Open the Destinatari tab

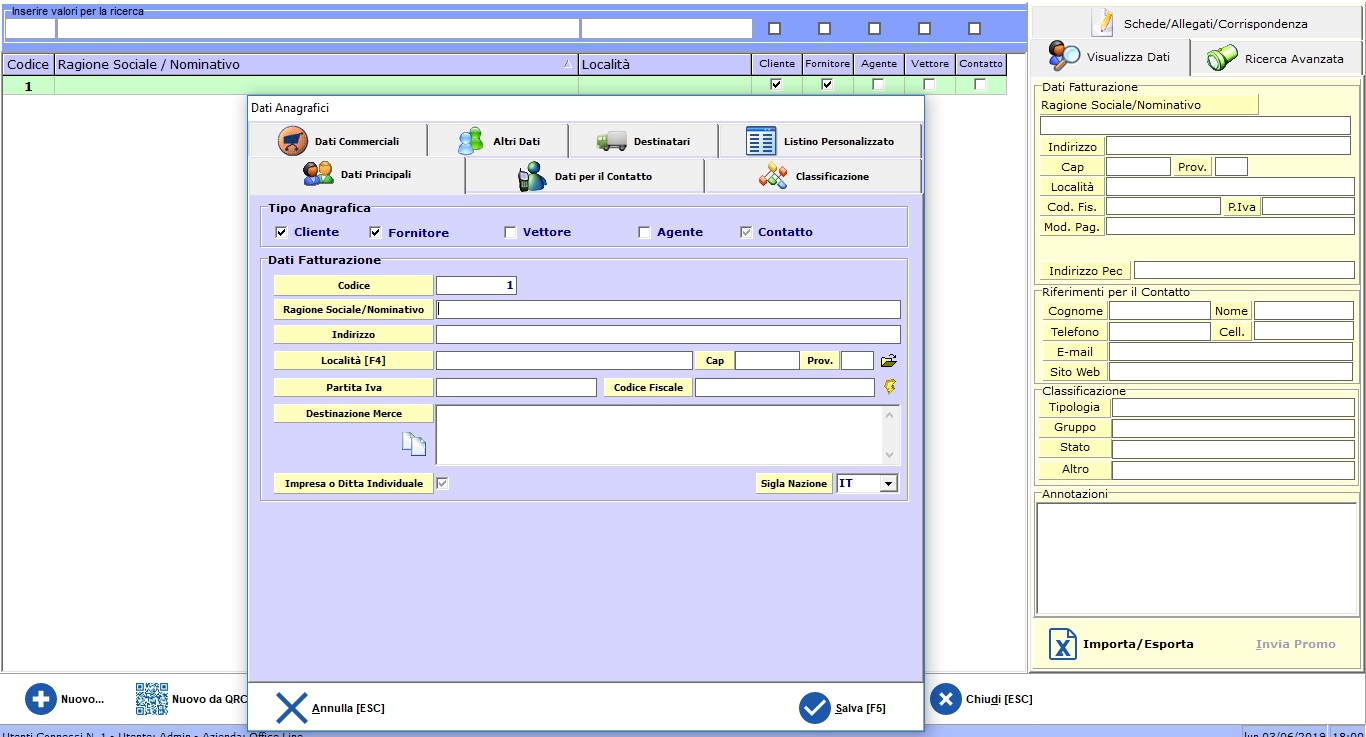(x=643, y=141)
